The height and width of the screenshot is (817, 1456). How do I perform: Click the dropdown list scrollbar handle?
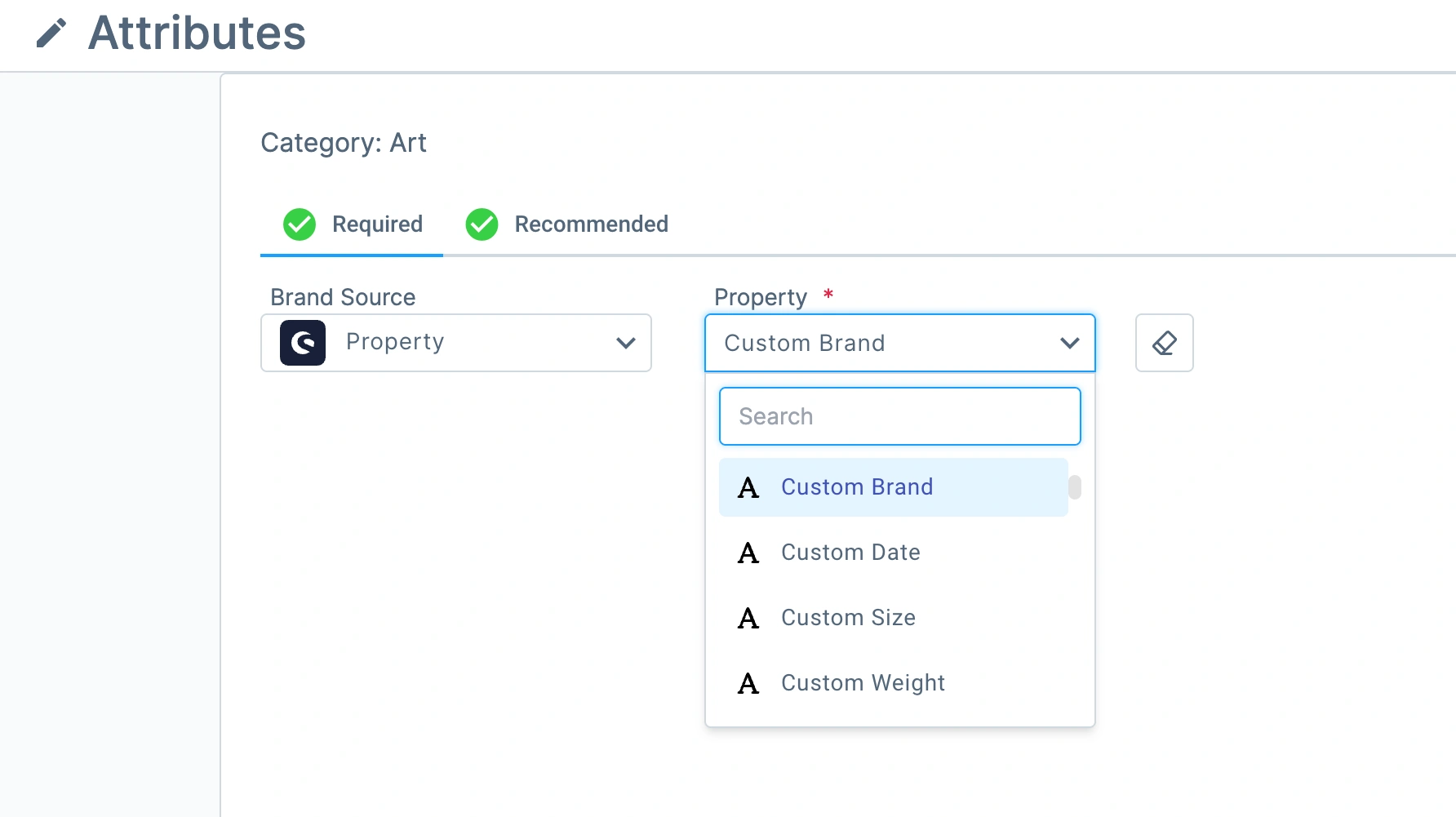[x=1075, y=487]
